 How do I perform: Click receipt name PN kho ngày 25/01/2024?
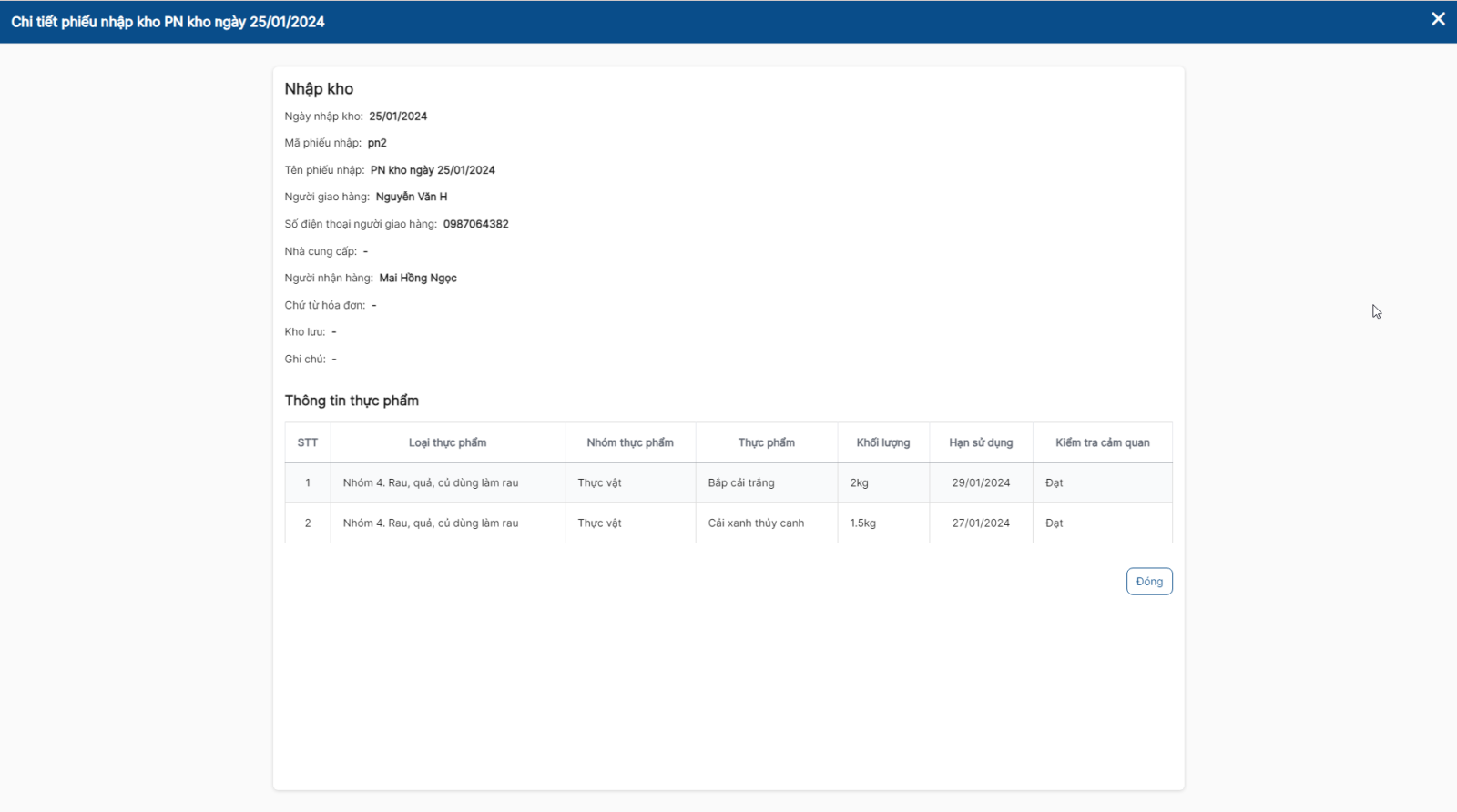(433, 170)
